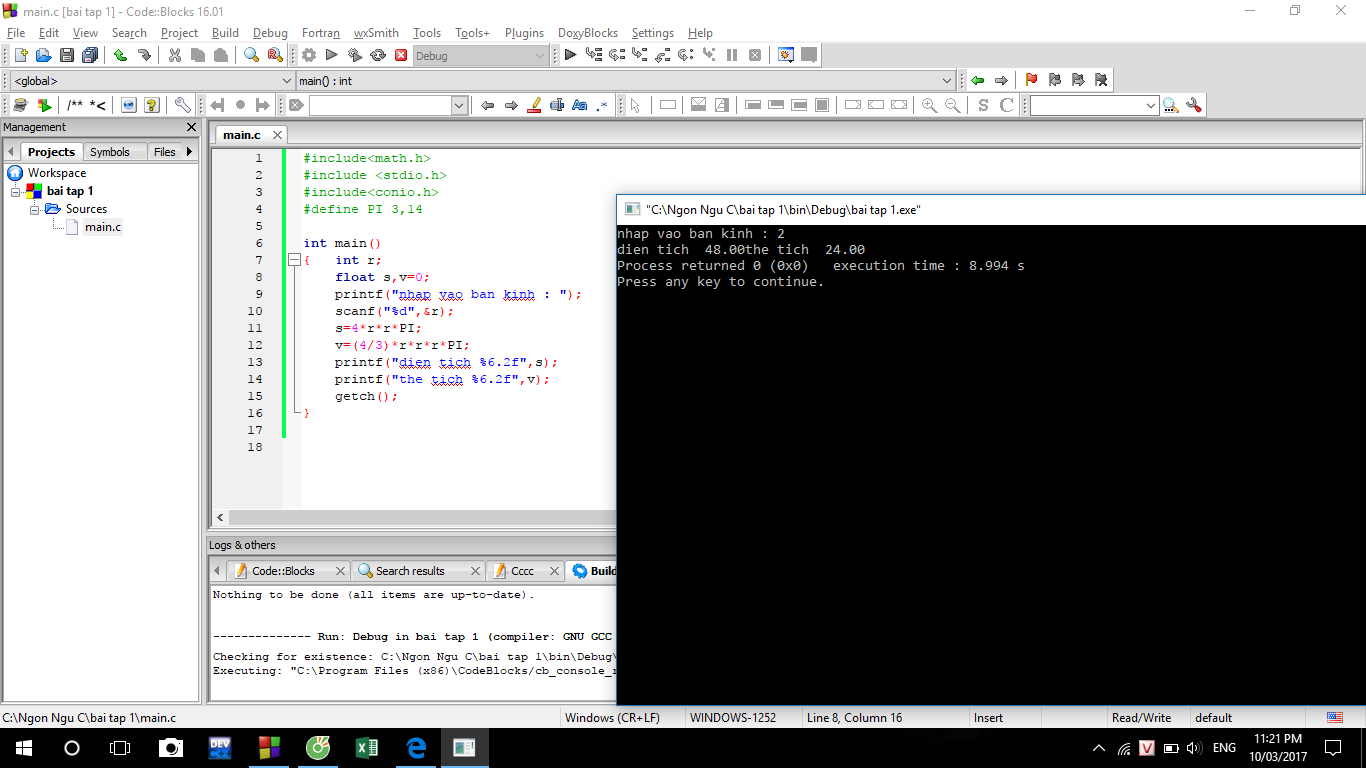Start debugging with Debug/Continue arrow icon
This screenshot has width=1366, height=768.
click(x=570, y=56)
